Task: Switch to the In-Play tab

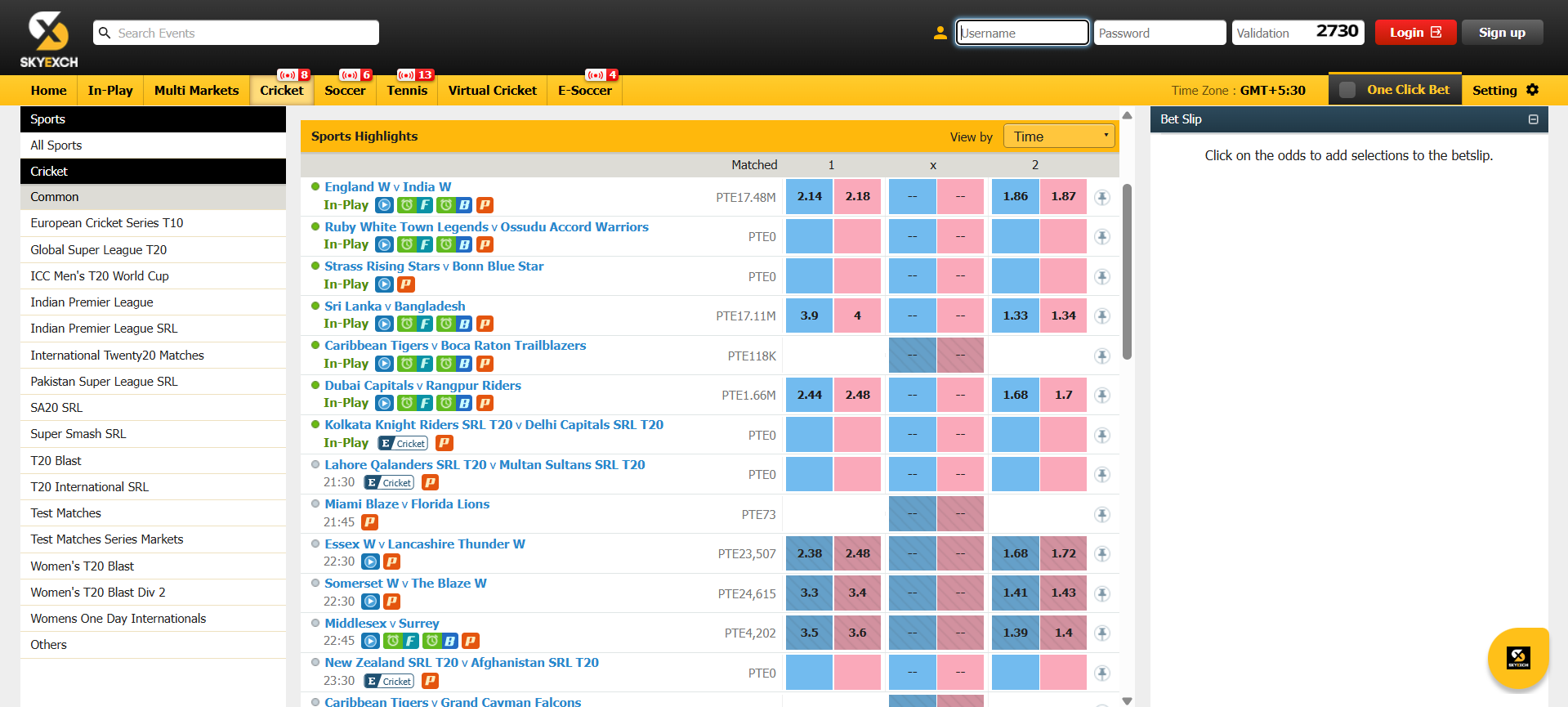Action: pyautogui.click(x=110, y=90)
